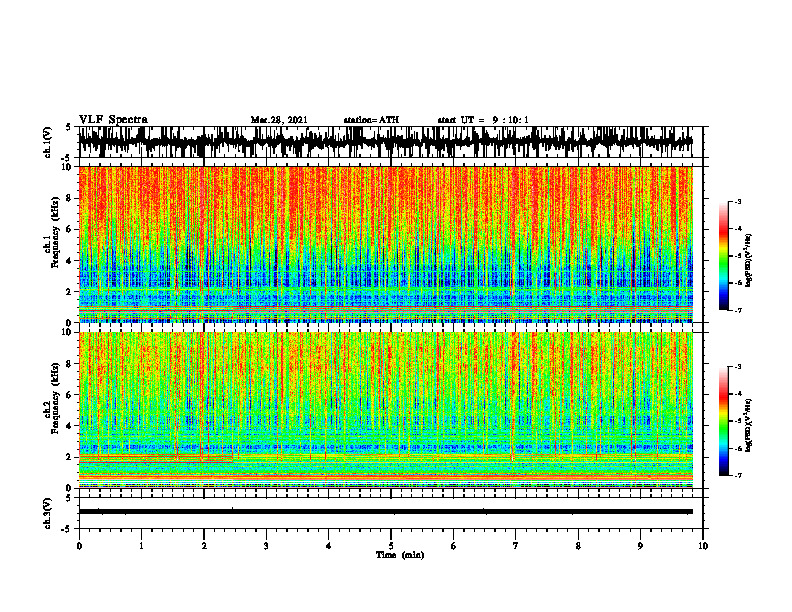Screen dimensions: 792x612
Task: Click the ch.2 spectrogram panel
Action: [386, 410]
